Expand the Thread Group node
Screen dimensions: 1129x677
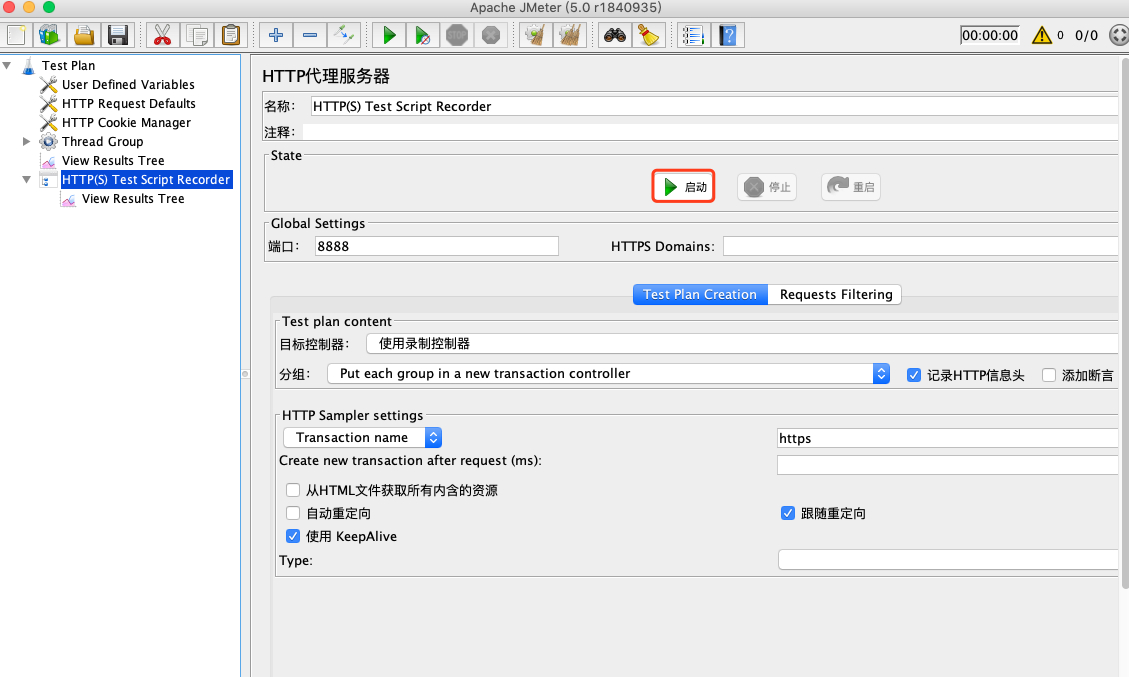pos(27,142)
